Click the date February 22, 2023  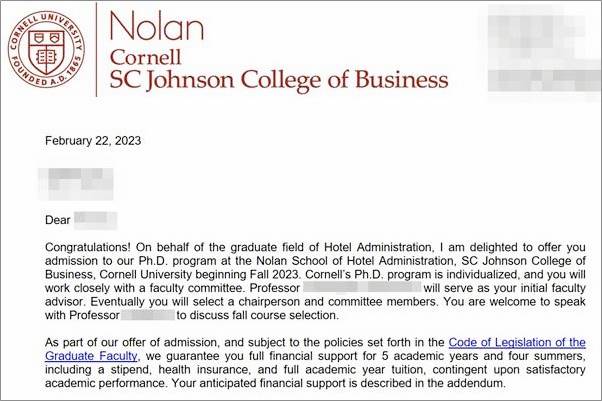click(x=93, y=141)
